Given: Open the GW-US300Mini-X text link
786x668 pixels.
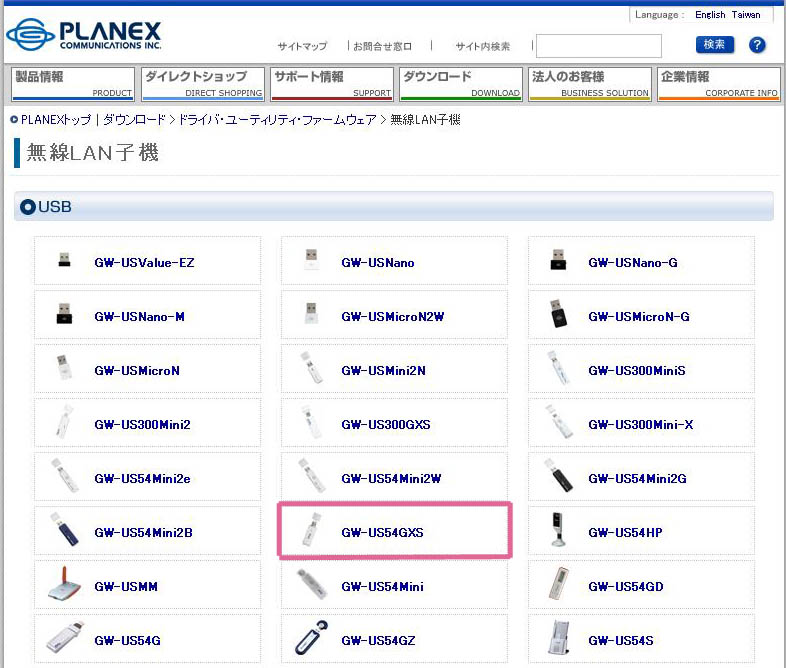Looking at the screenshot, I should (641, 425).
